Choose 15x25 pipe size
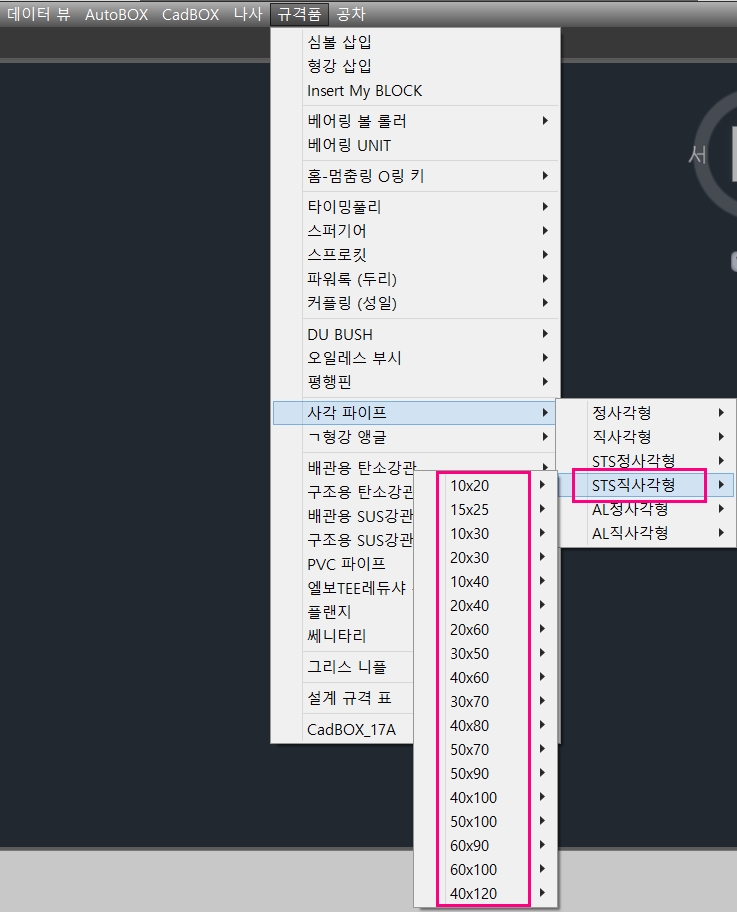737x912 pixels. 486,510
